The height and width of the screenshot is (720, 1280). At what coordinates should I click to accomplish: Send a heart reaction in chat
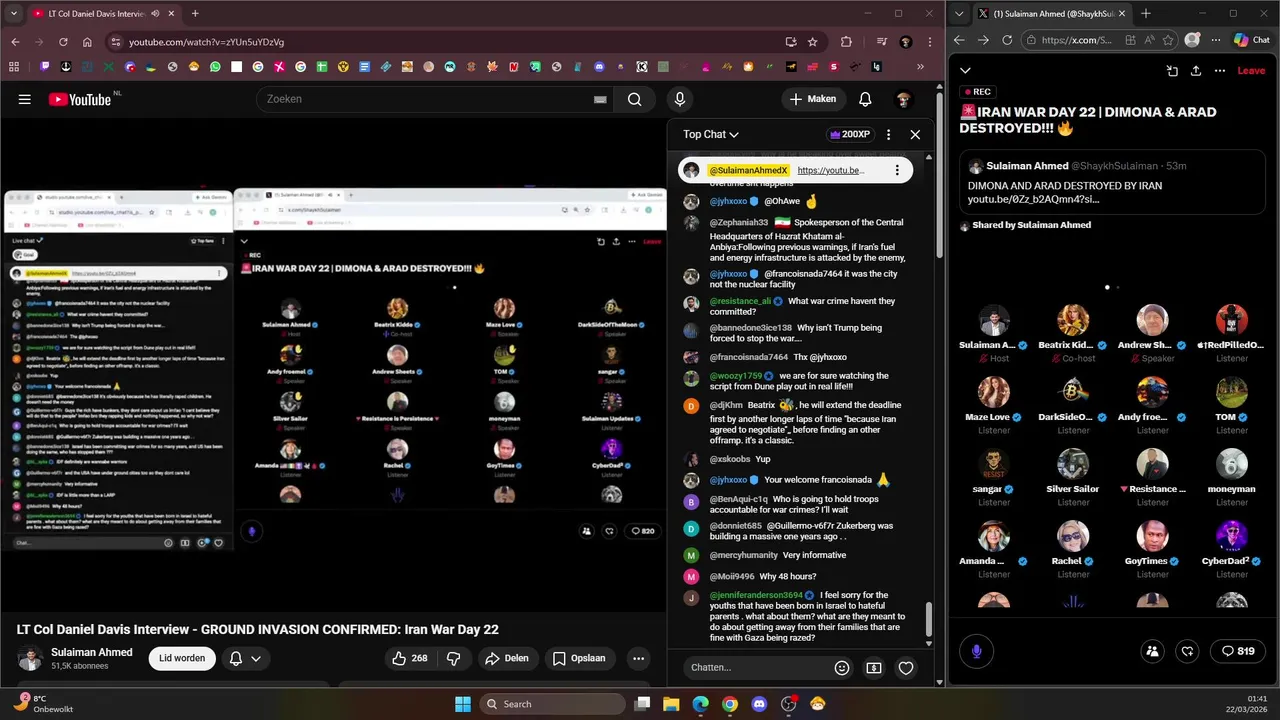click(x=906, y=667)
